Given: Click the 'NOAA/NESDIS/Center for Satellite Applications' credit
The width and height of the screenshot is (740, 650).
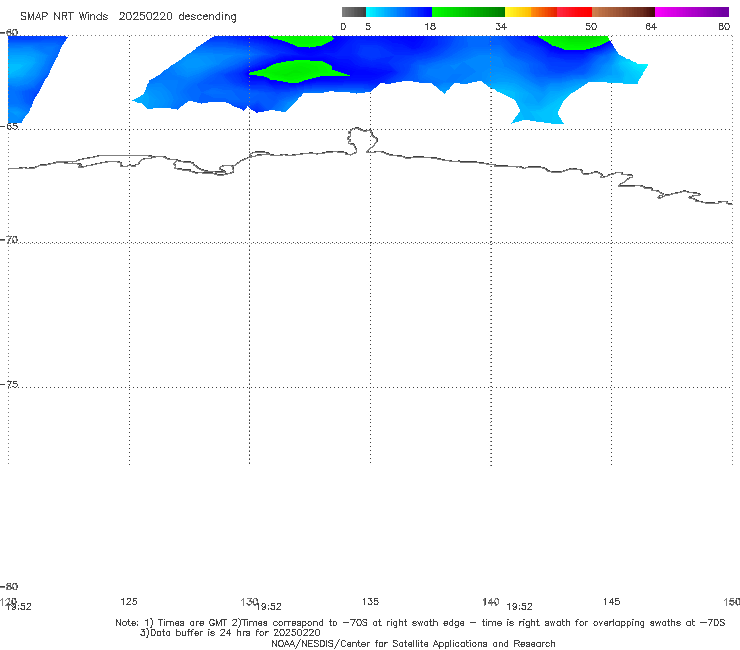Looking at the screenshot, I should coord(413,643).
